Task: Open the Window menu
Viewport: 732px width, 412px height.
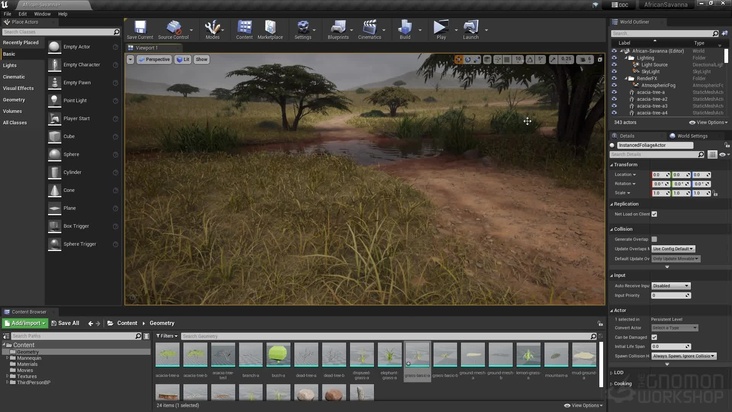Action: pos(42,14)
